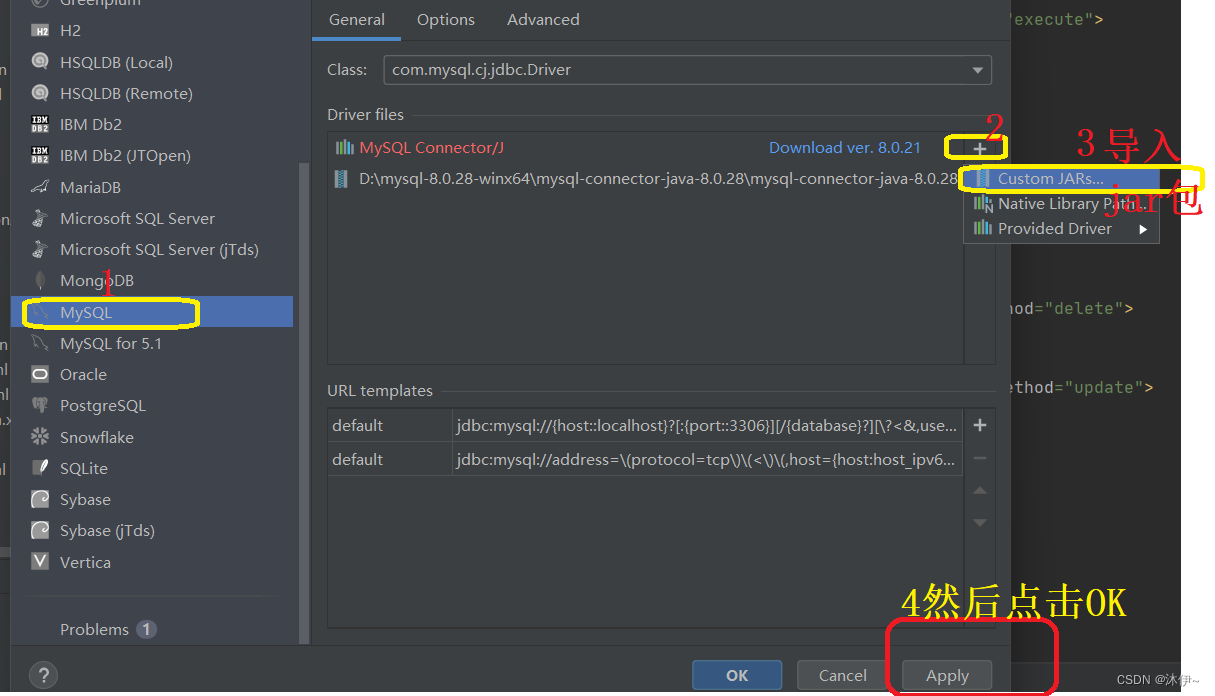Select the mysql-connector-java-8.0.28 jar path row
Image resolution: width=1215 pixels, height=696 pixels.
[645, 179]
